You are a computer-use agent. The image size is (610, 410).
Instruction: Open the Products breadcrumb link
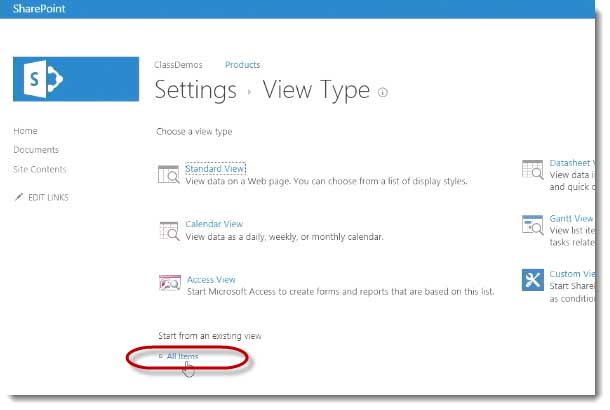tap(242, 65)
